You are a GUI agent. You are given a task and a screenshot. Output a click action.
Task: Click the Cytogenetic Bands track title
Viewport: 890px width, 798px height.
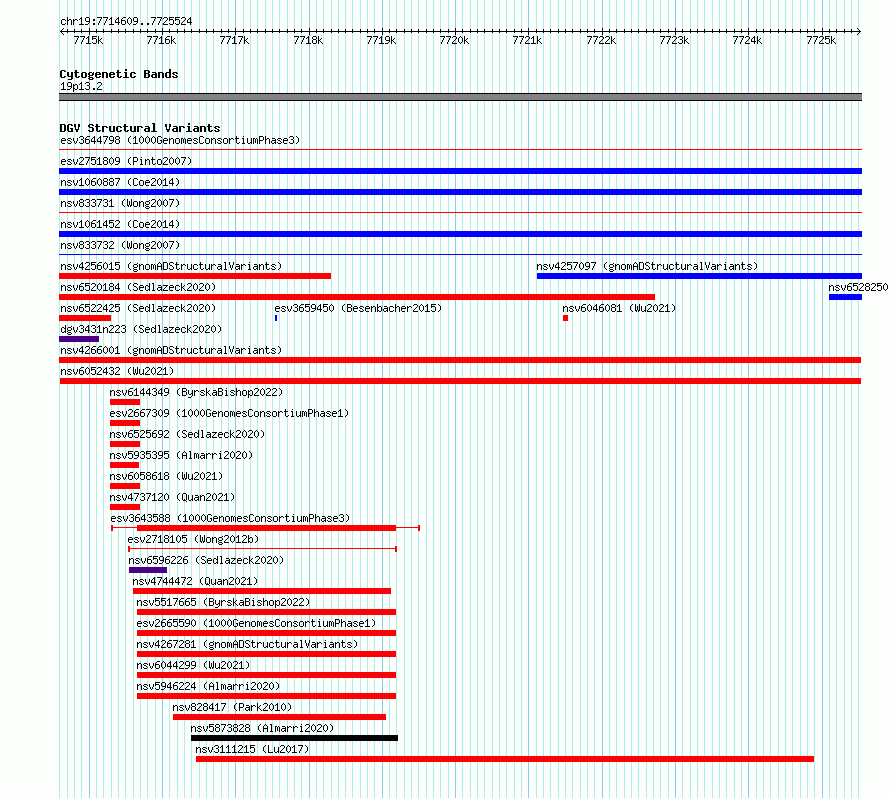pyautogui.click(x=119, y=74)
